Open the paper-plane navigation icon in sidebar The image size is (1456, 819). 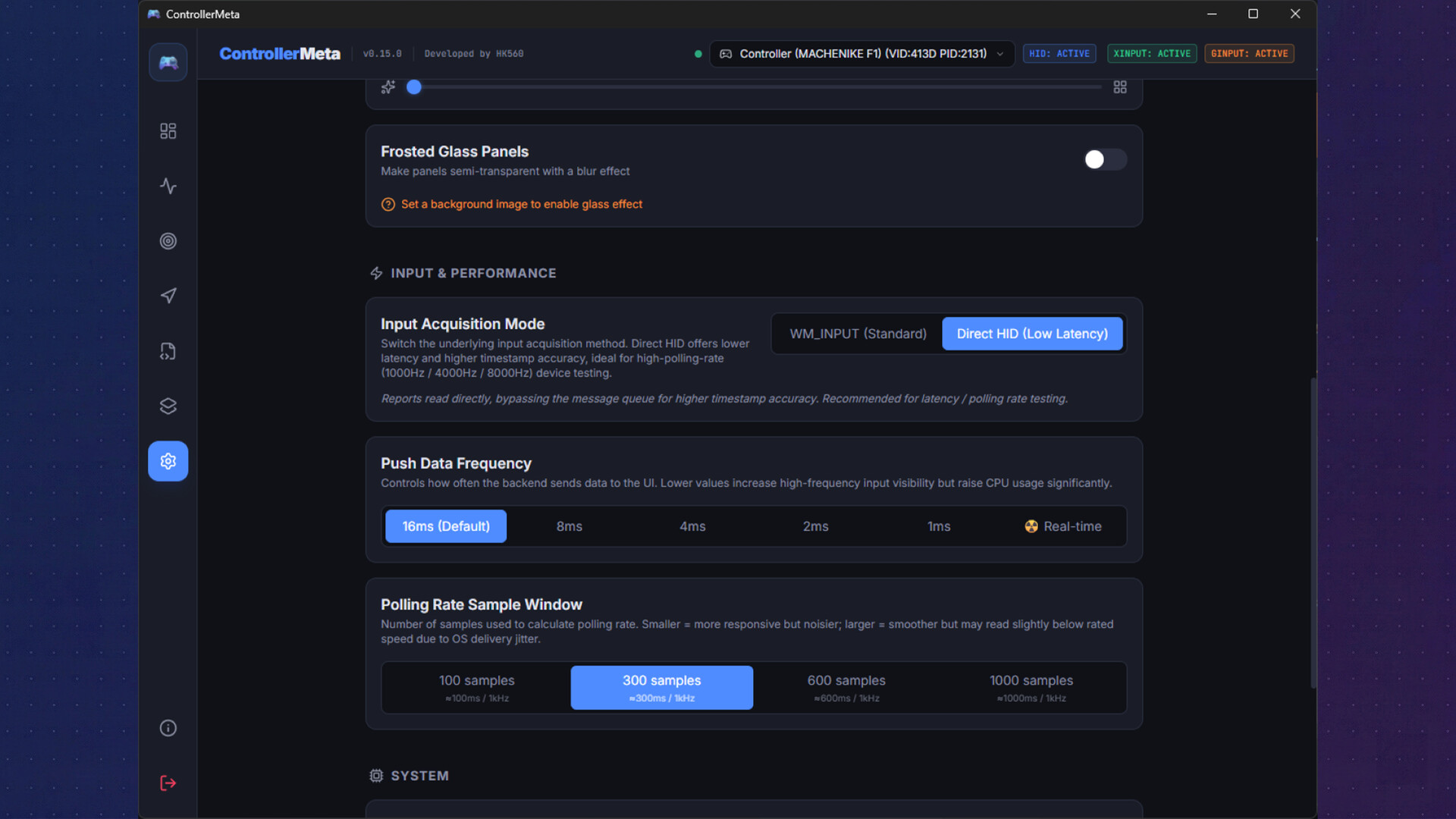[168, 296]
